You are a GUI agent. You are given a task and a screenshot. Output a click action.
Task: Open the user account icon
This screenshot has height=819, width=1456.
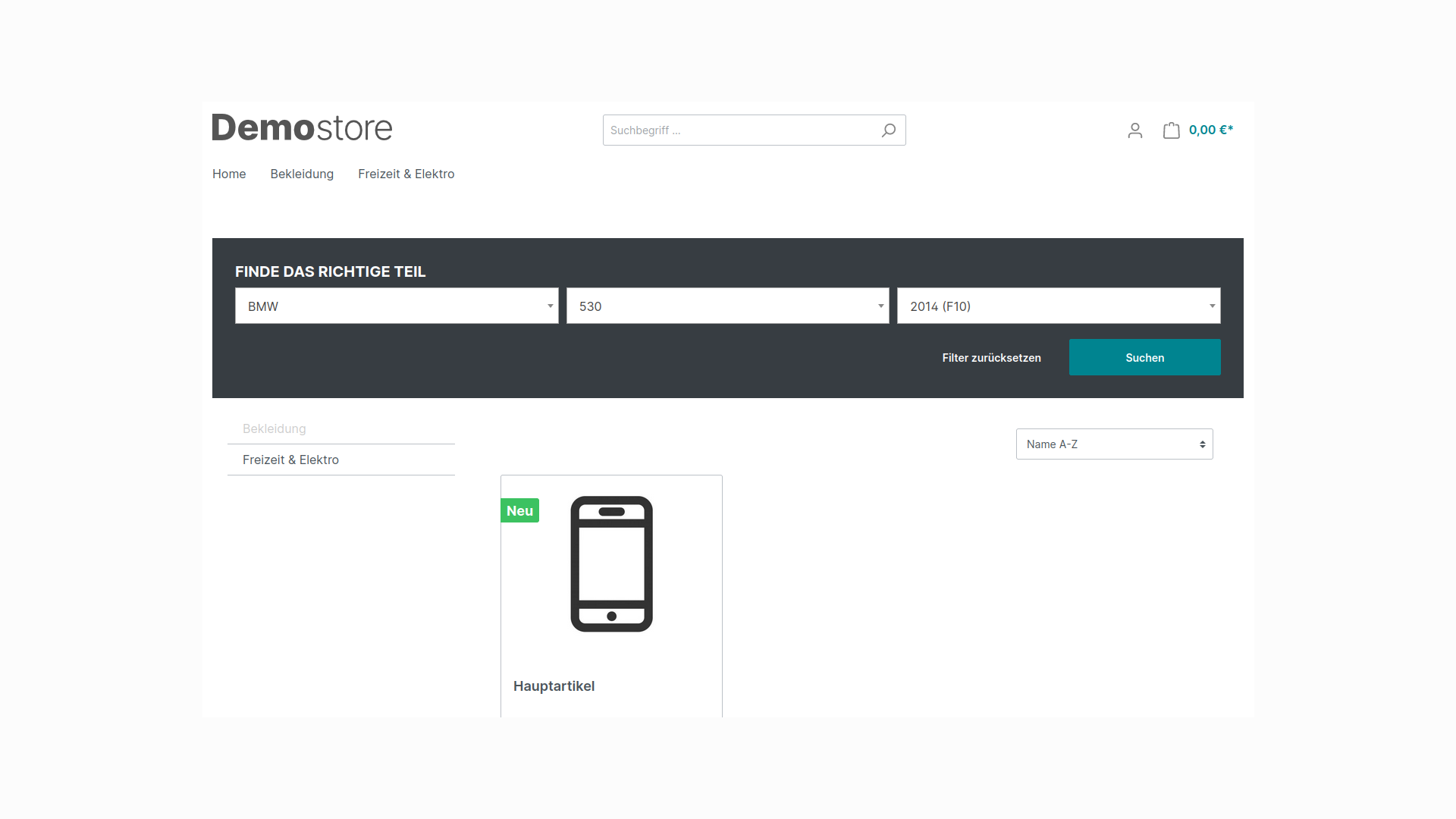click(x=1134, y=130)
